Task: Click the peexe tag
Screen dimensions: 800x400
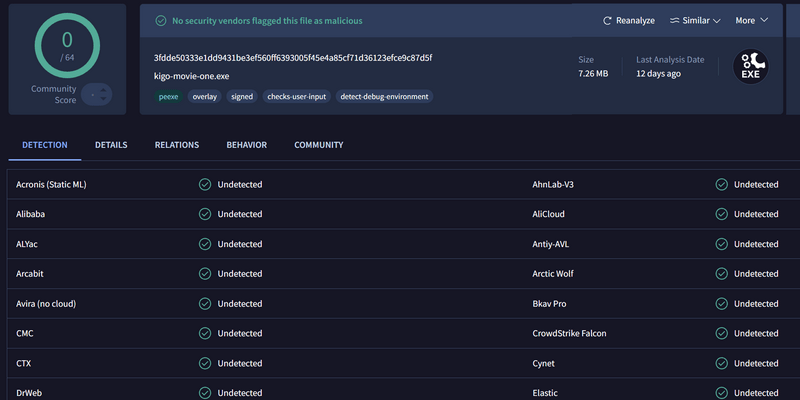Action: (x=169, y=96)
